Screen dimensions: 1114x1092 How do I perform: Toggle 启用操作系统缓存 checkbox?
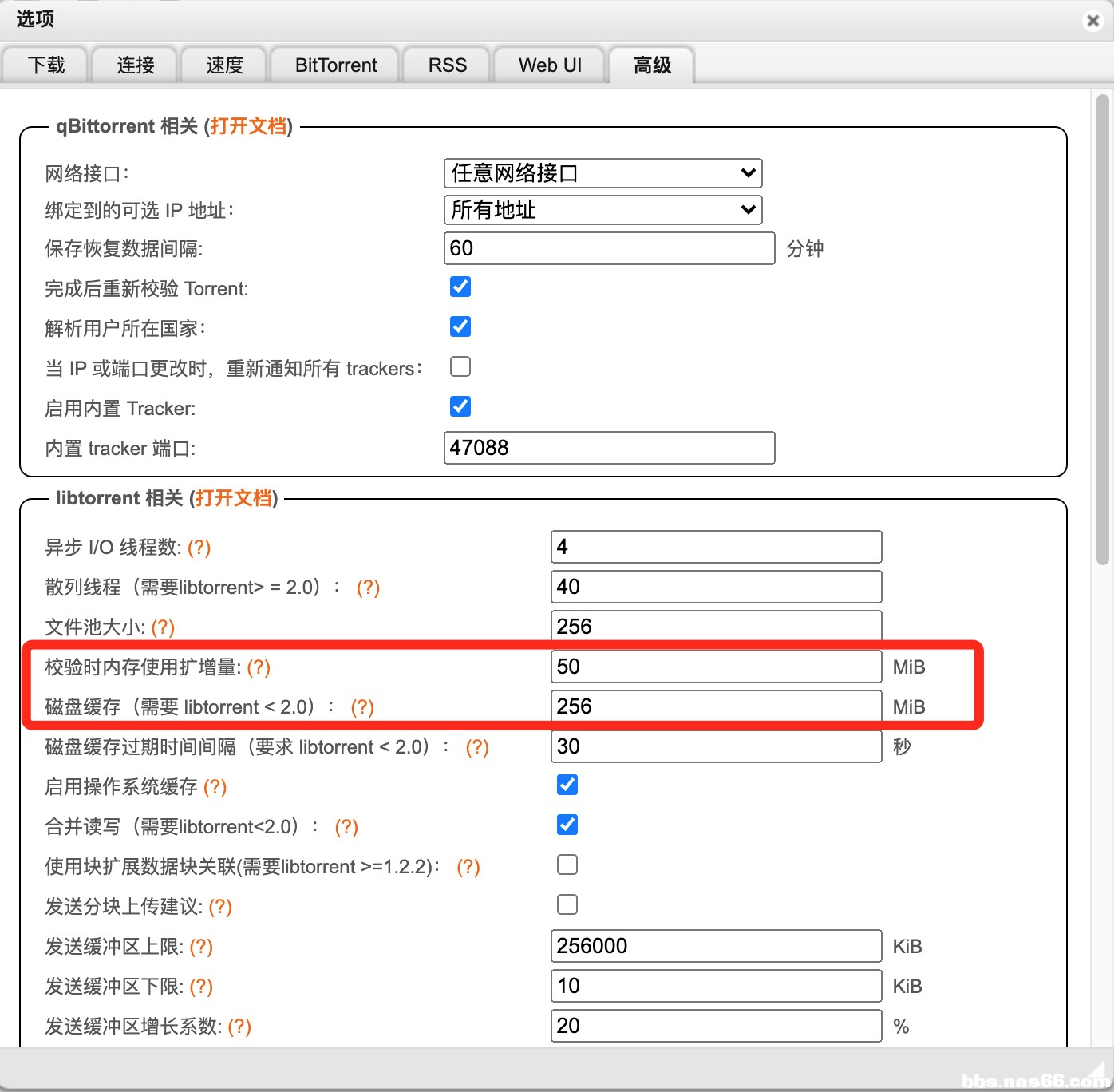[x=567, y=785]
